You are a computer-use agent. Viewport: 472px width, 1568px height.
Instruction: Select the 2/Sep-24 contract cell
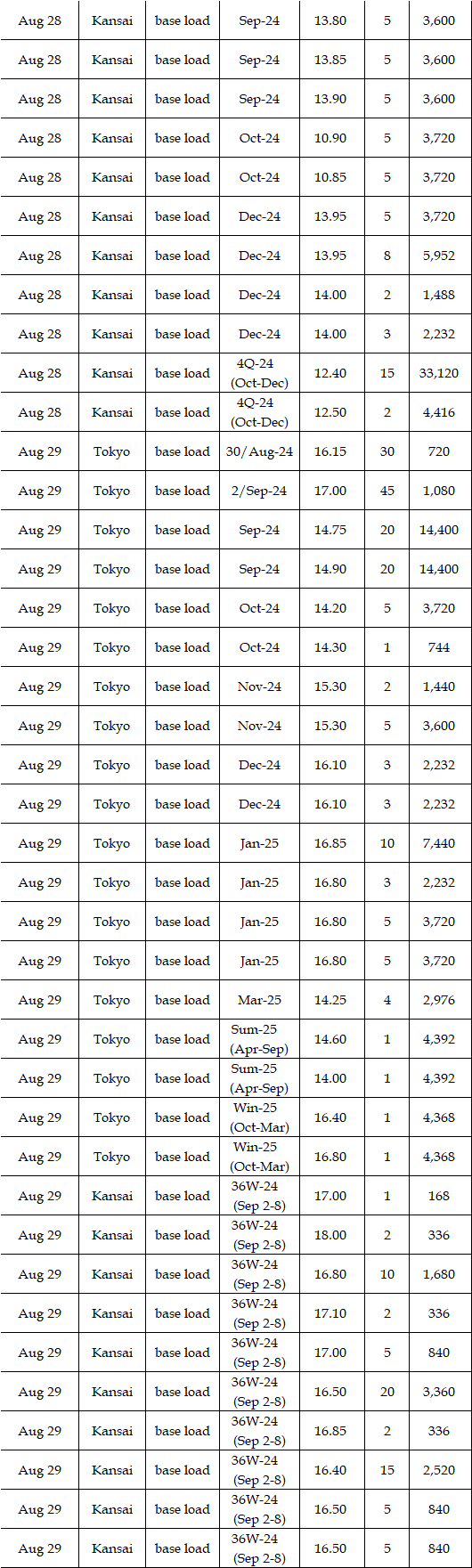259,491
